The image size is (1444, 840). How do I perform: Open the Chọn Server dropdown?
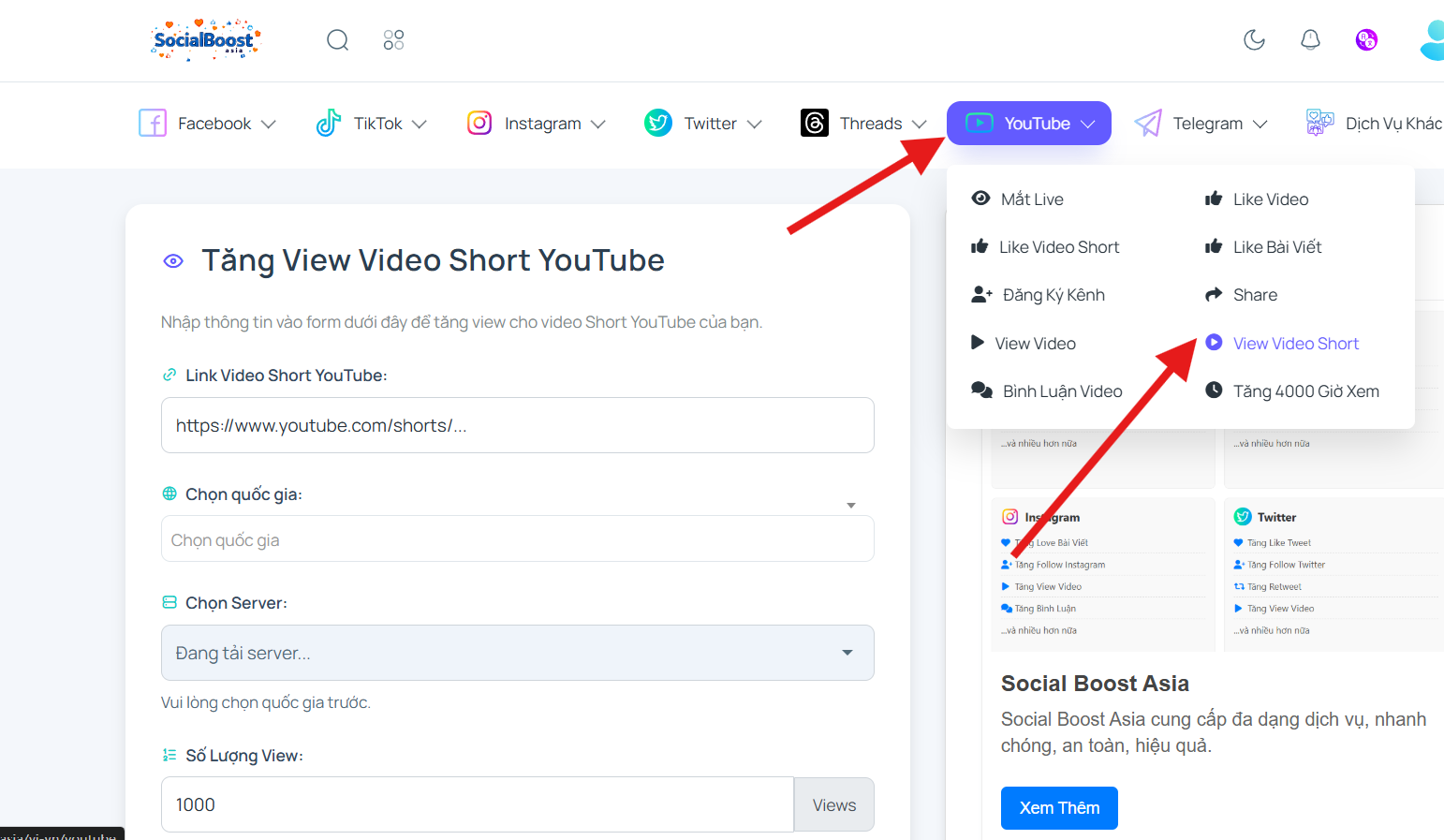click(518, 653)
